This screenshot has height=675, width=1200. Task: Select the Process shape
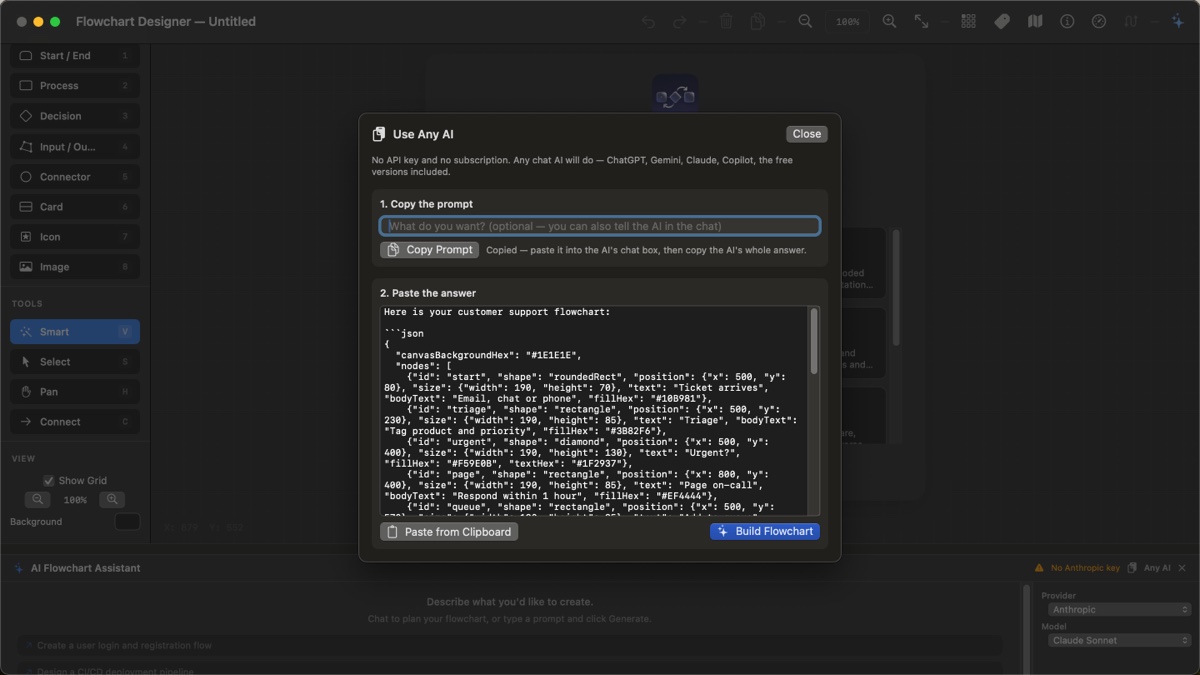75,86
